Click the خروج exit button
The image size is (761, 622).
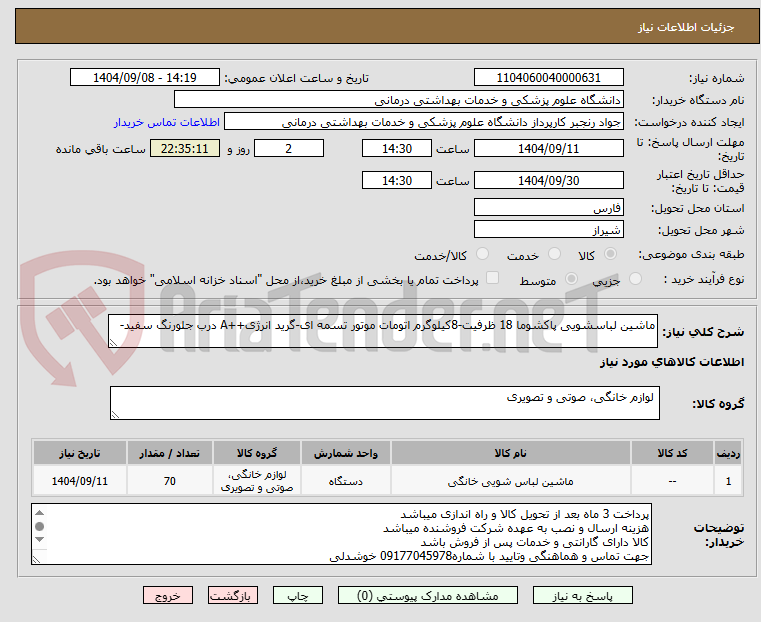(168, 595)
